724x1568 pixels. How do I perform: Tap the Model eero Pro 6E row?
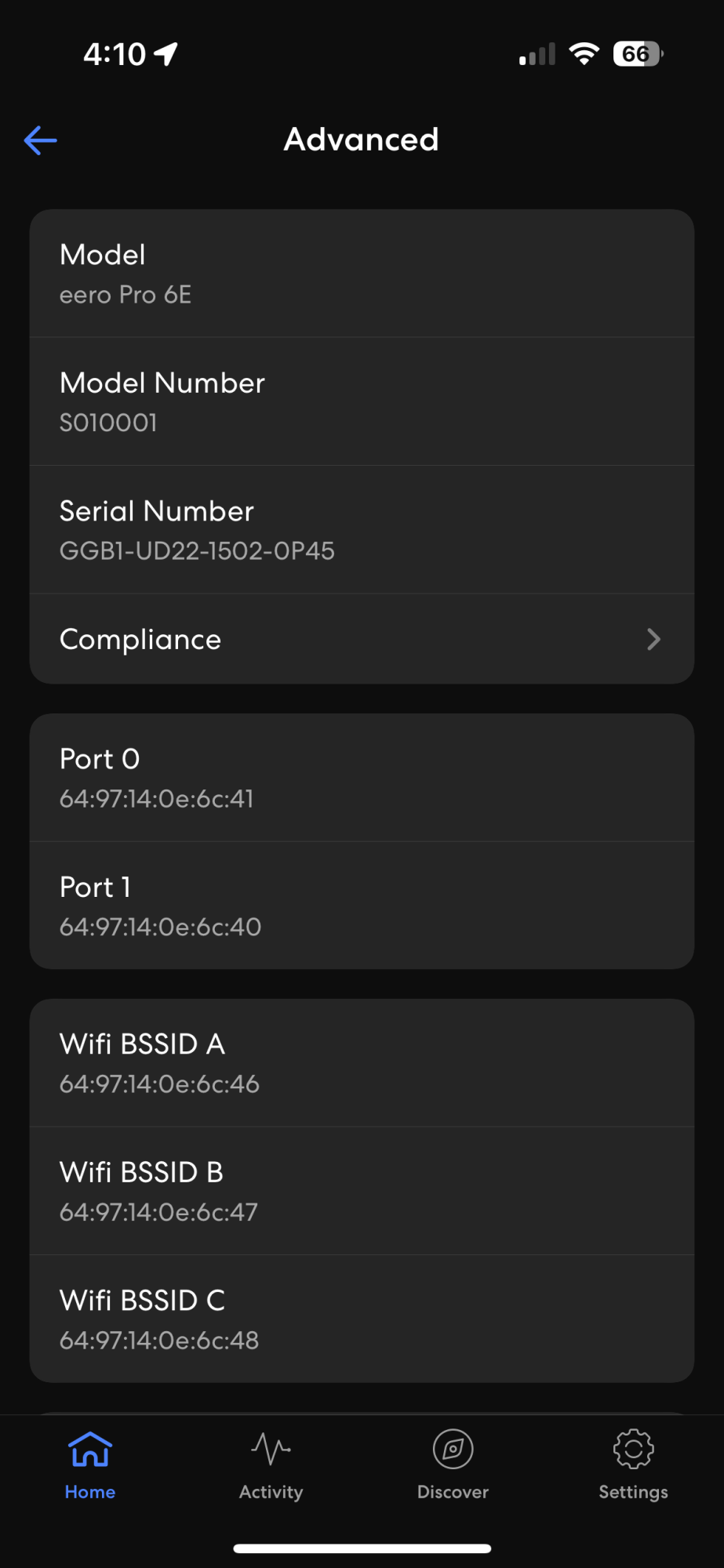coord(362,274)
